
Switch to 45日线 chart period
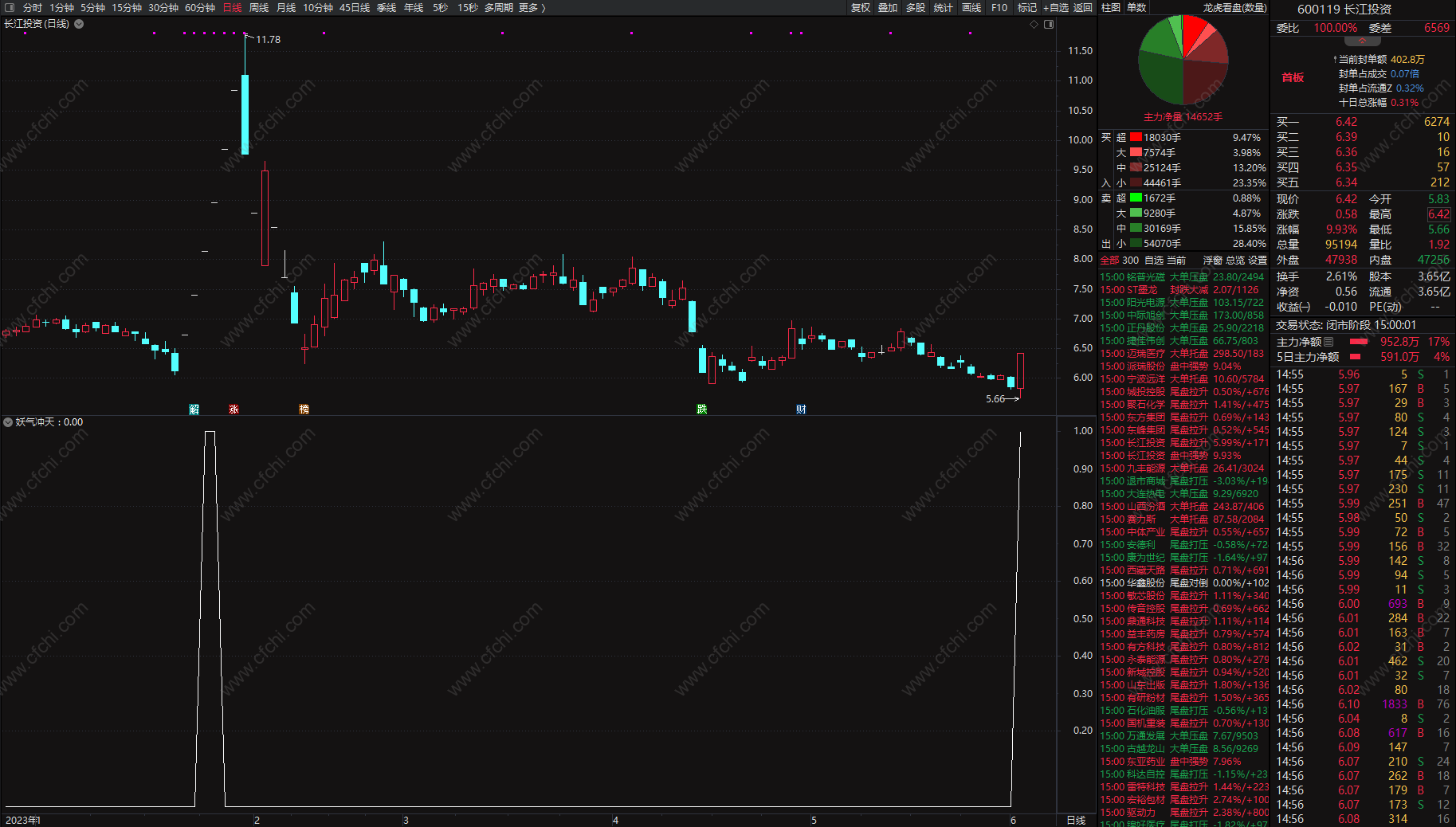(355, 7)
